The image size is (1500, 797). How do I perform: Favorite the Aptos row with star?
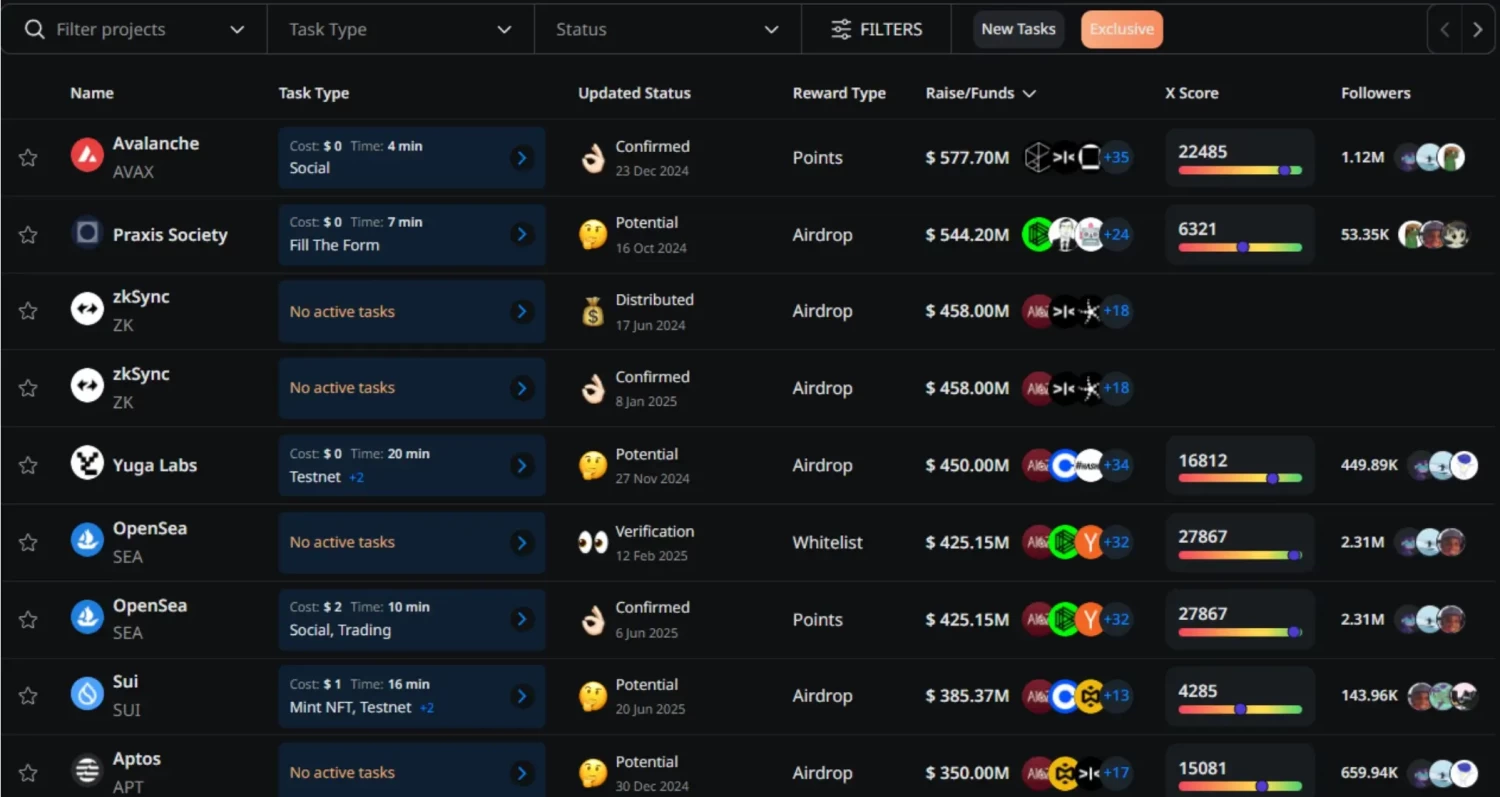pyautogui.click(x=28, y=773)
